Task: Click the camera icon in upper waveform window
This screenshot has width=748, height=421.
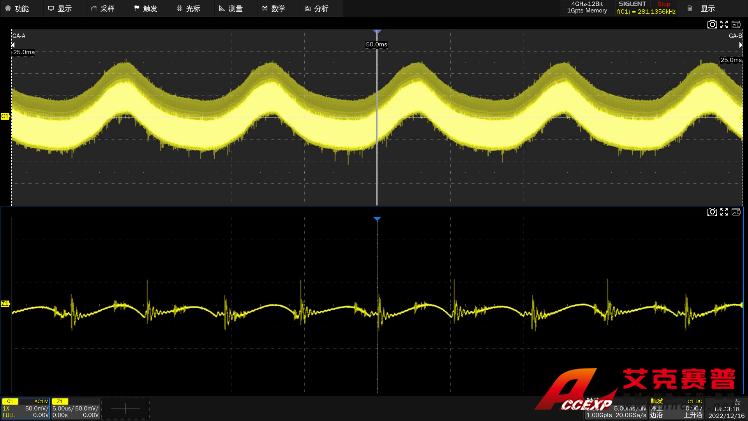Action: 712,24
